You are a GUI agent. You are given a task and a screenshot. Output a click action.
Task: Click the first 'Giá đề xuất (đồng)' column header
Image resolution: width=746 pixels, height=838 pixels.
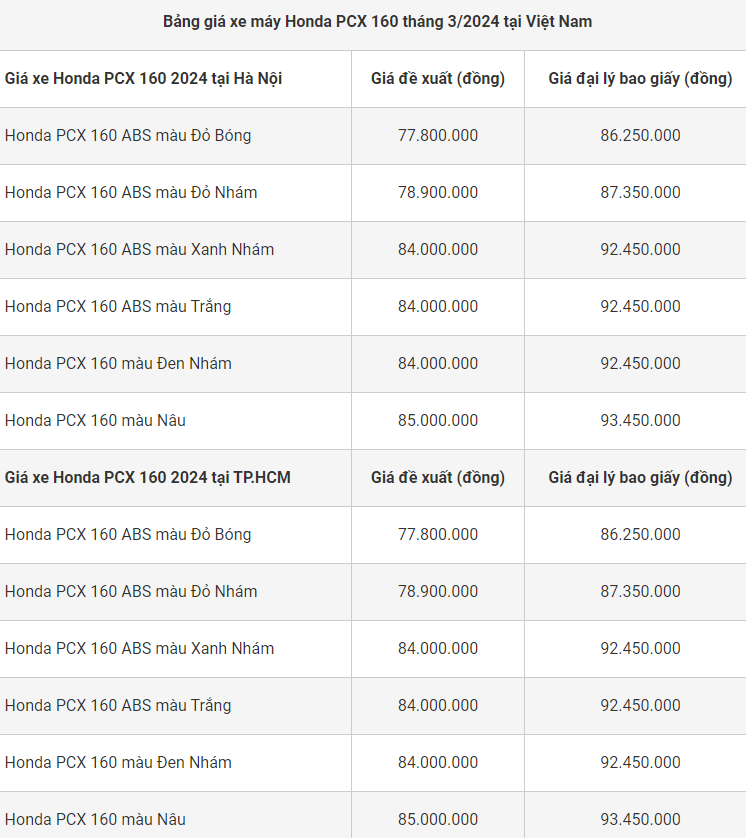click(x=438, y=78)
